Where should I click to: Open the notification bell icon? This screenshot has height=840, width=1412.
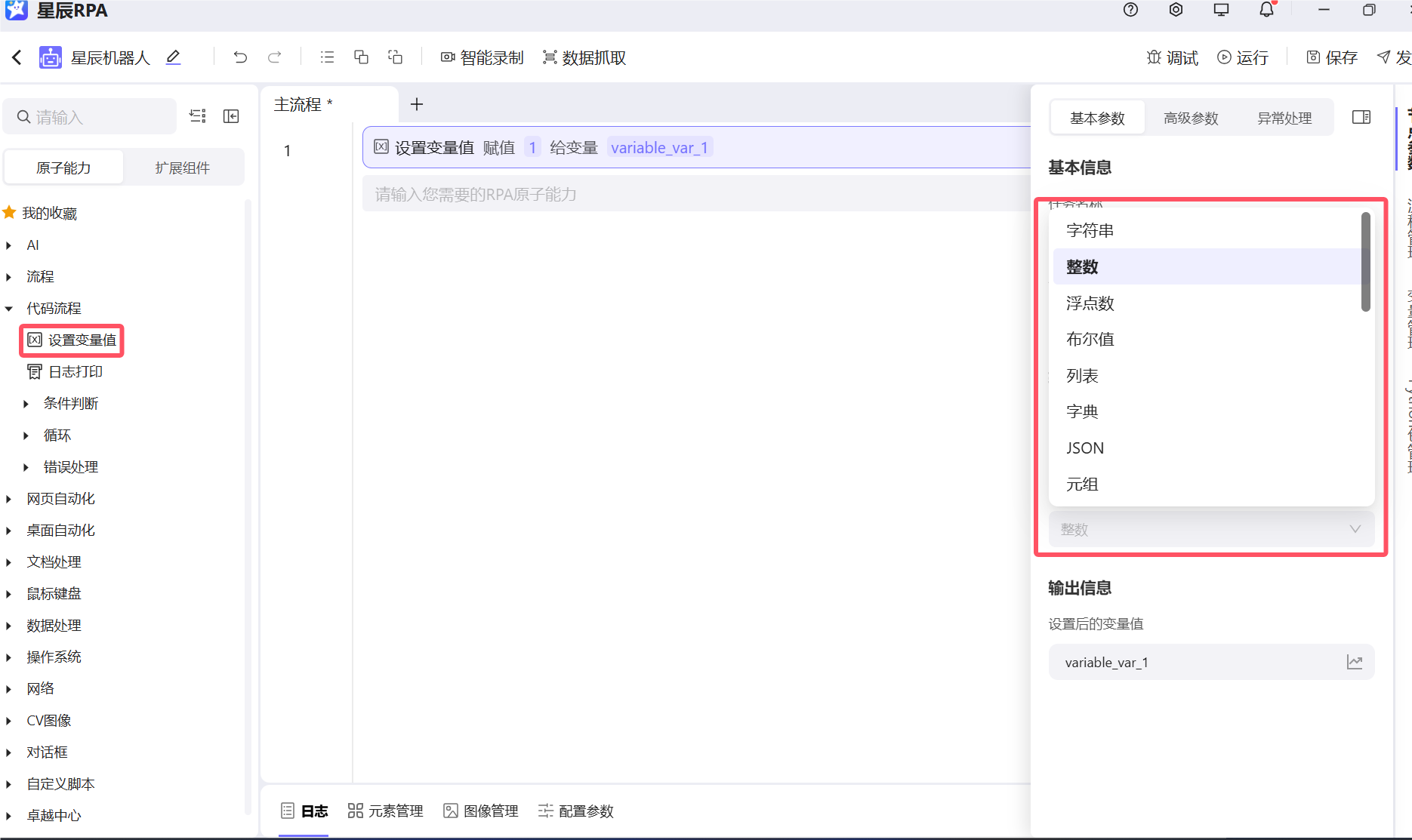click(1266, 10)
